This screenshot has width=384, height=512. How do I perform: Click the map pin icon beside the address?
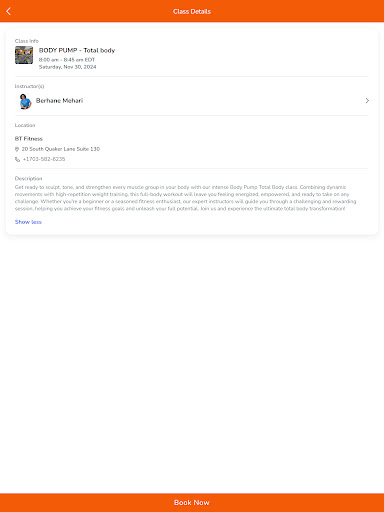17,149
